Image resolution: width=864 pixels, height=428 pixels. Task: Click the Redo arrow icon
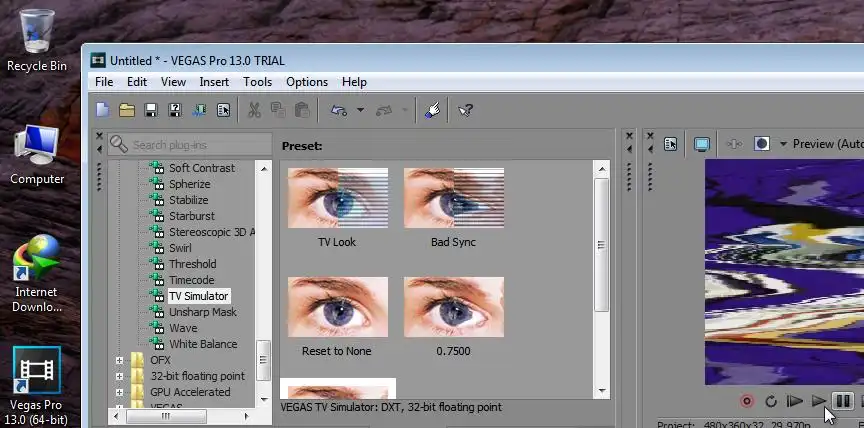tap(382, 111)
